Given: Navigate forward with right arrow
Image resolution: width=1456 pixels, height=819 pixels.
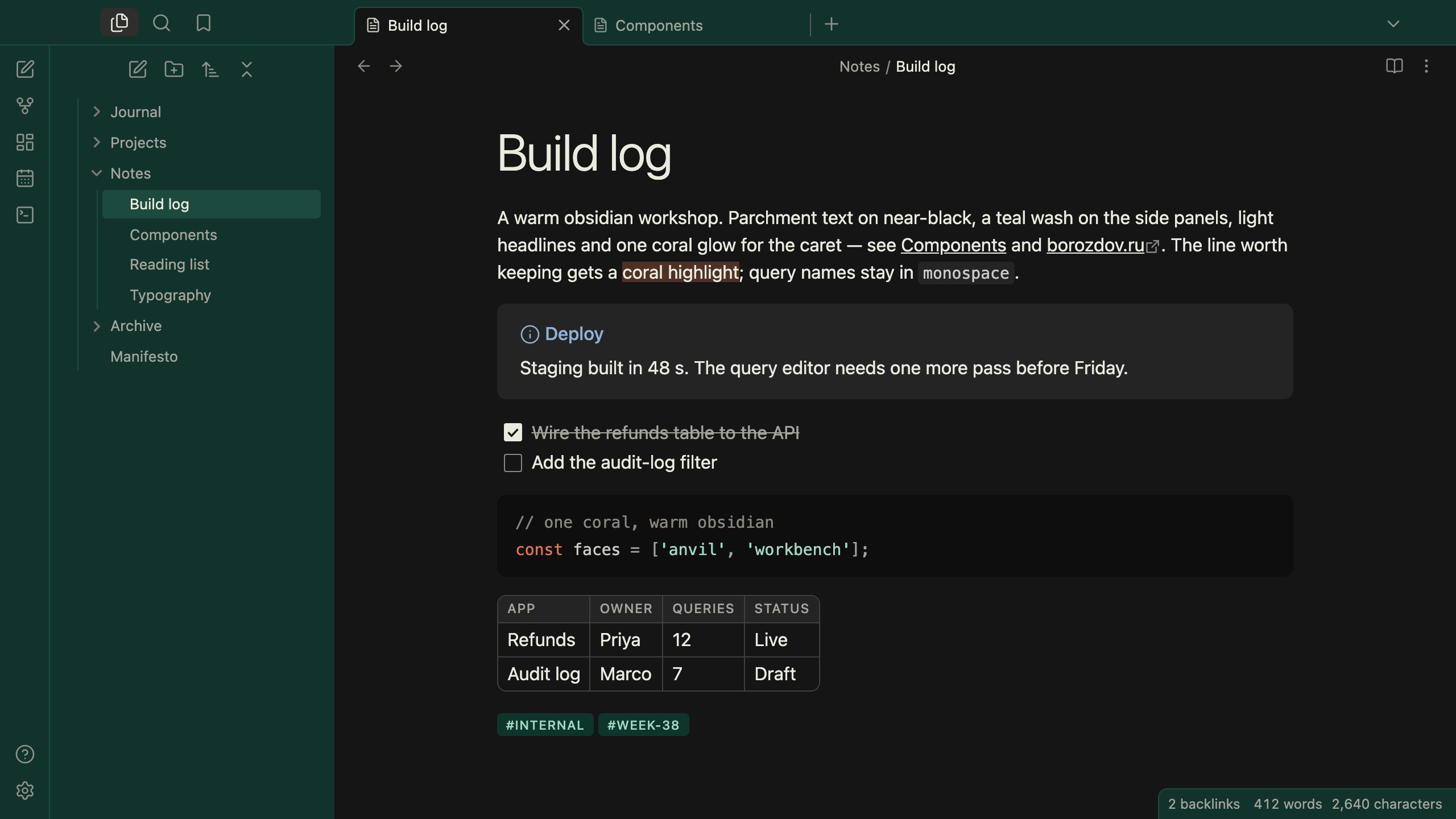Looking at the screenshot, I should coord(396,66).
